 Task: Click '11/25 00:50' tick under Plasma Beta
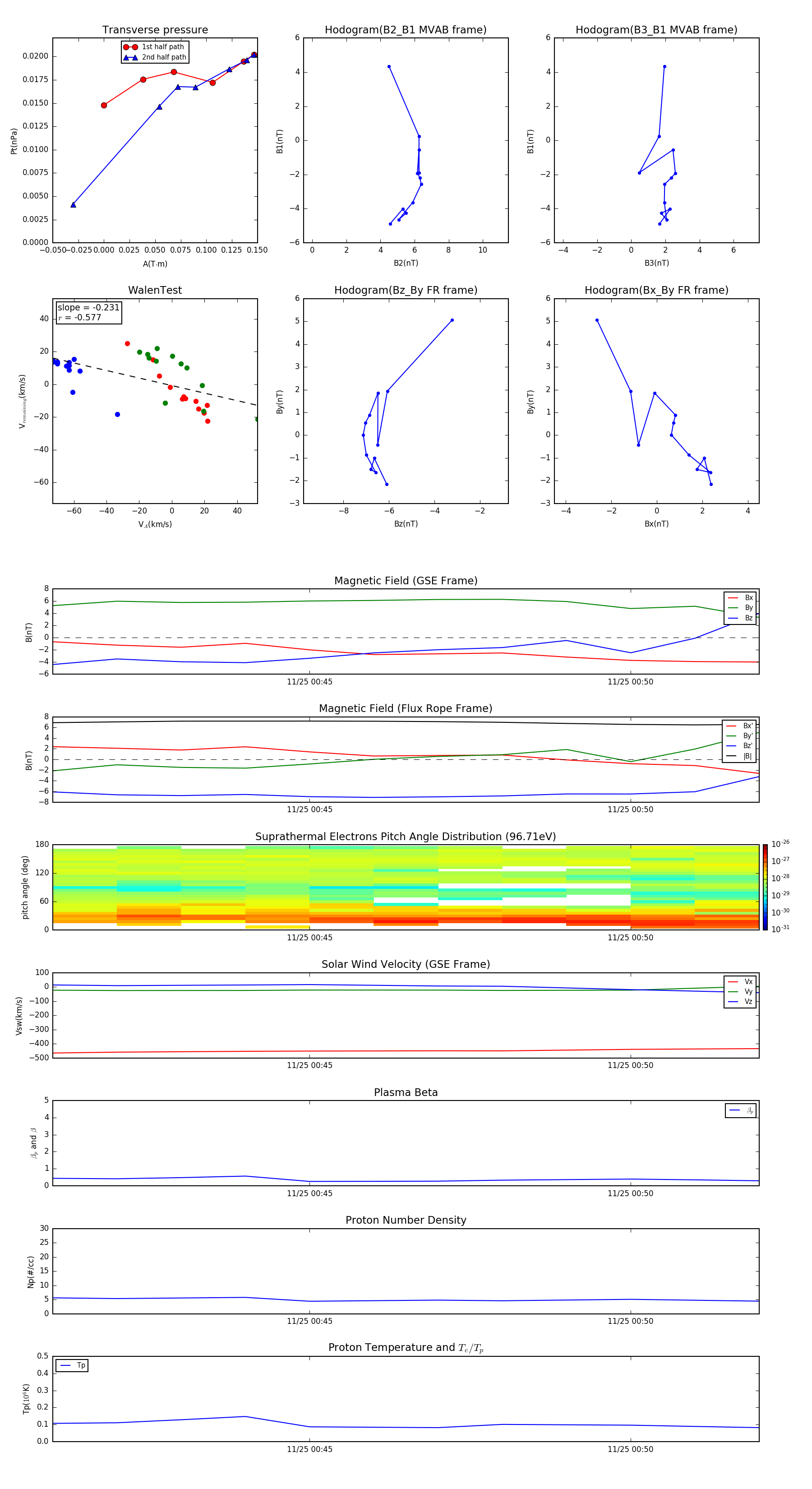tap(631, 1193)
